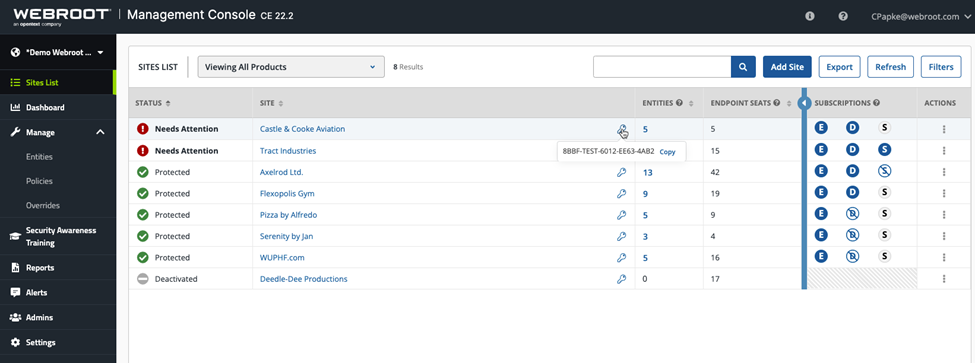Open the Deedle-Dee Productions site
The image size is (975, 363).
point(303,279)
